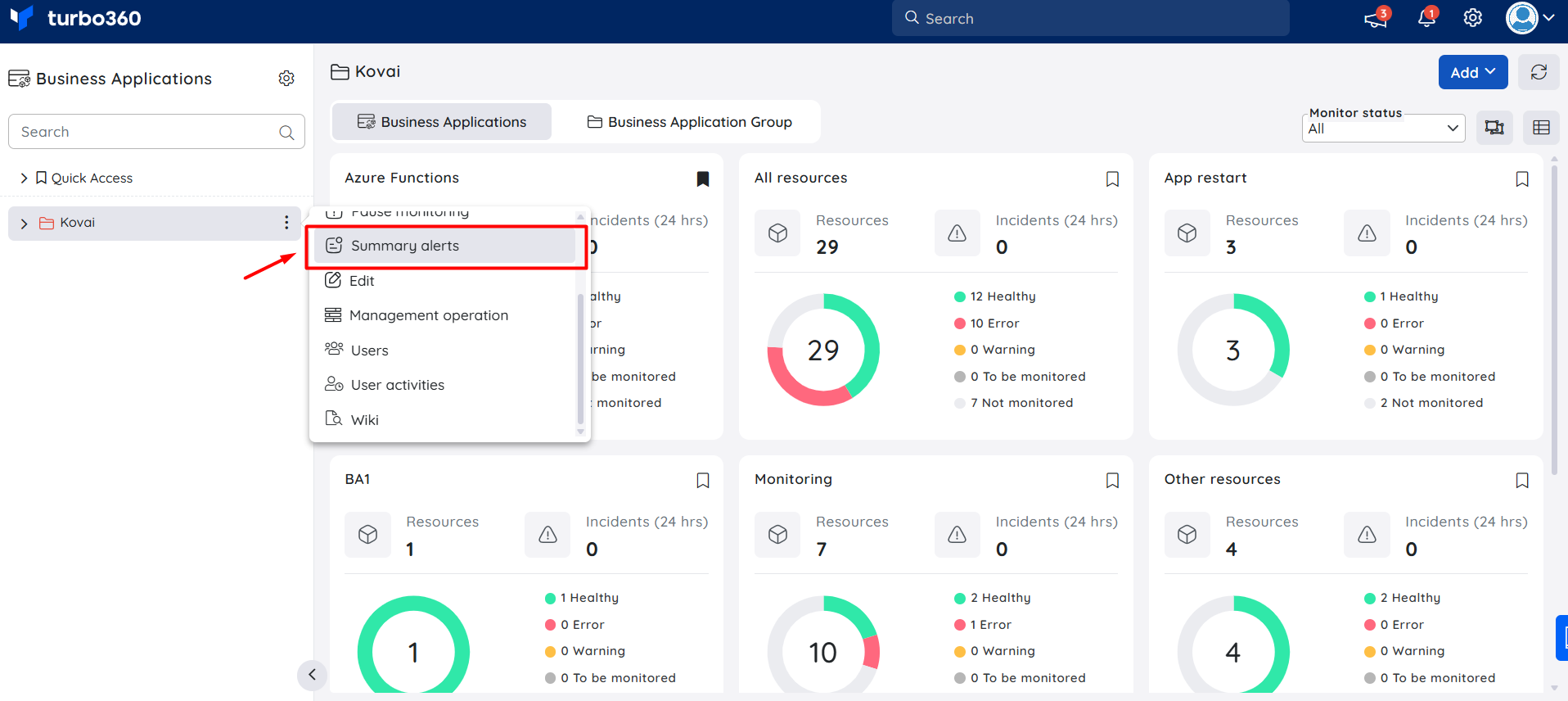Bookmark the Monitoring card
This screenshot has height=701, width=1568.
tap(1112, 480)
